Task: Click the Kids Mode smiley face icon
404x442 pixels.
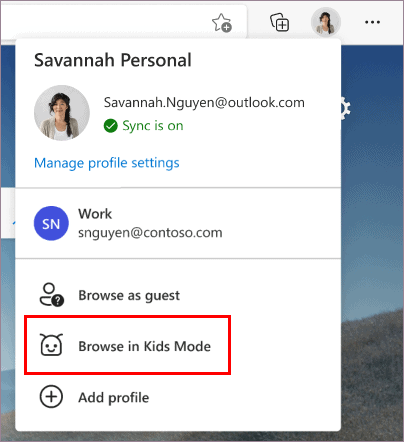Action: click(51, 345)
